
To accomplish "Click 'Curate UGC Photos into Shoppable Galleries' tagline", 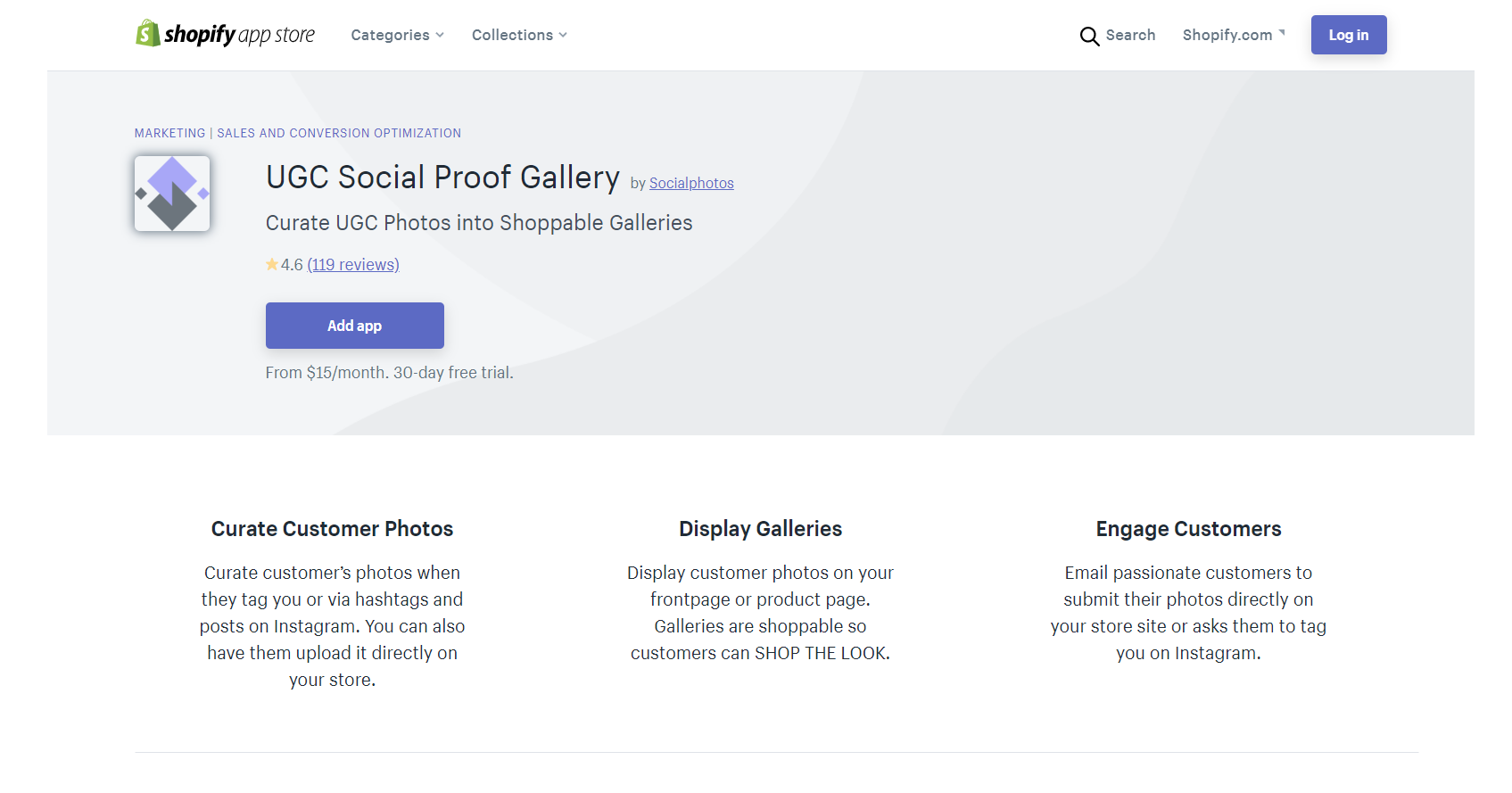I will pos(479,222).
